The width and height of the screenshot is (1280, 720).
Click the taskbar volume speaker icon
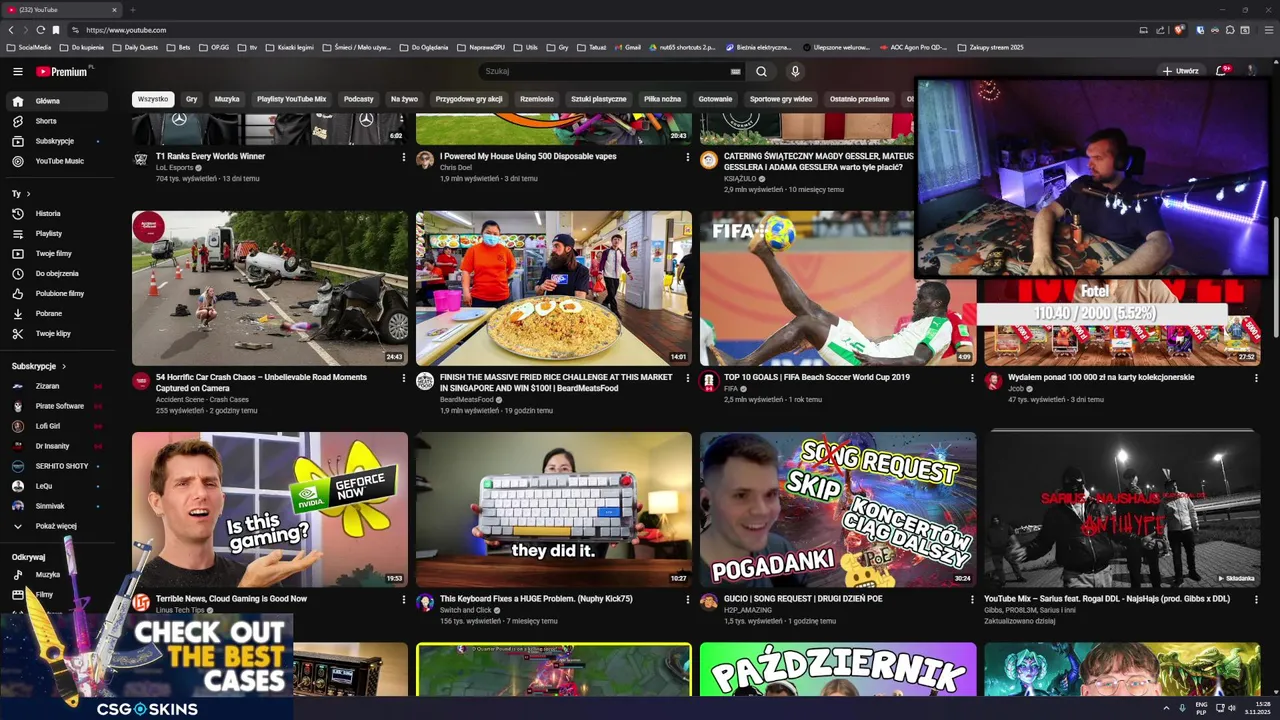tap(1231, 708)
